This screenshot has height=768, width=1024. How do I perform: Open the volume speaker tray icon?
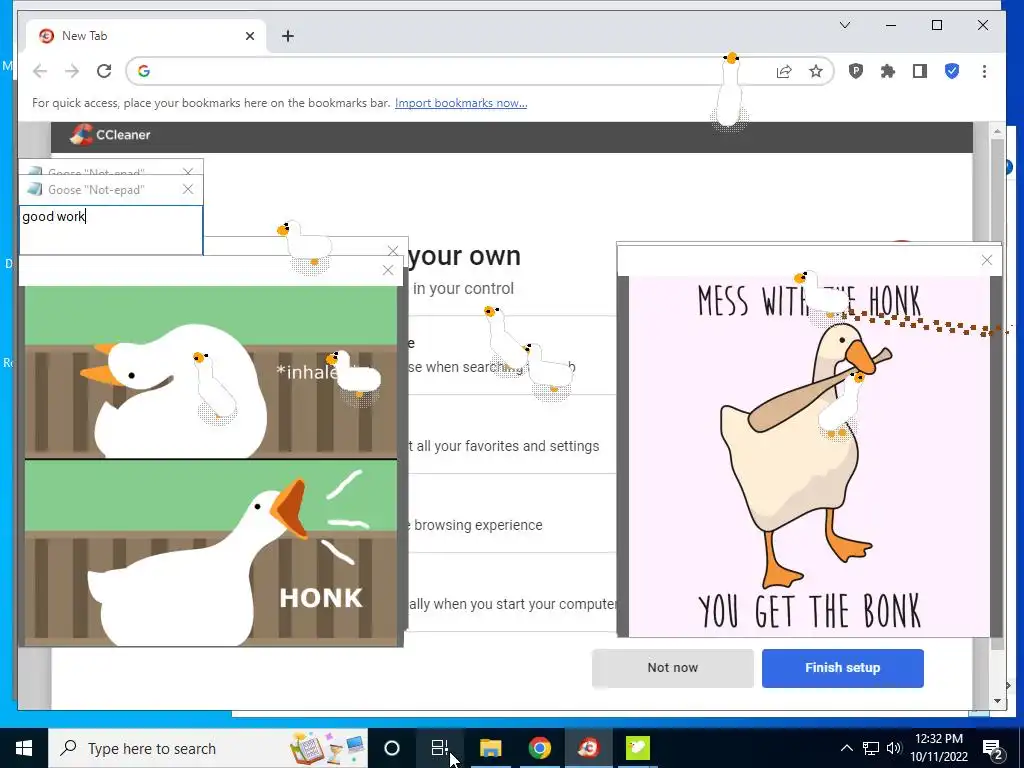pos(894,748)
